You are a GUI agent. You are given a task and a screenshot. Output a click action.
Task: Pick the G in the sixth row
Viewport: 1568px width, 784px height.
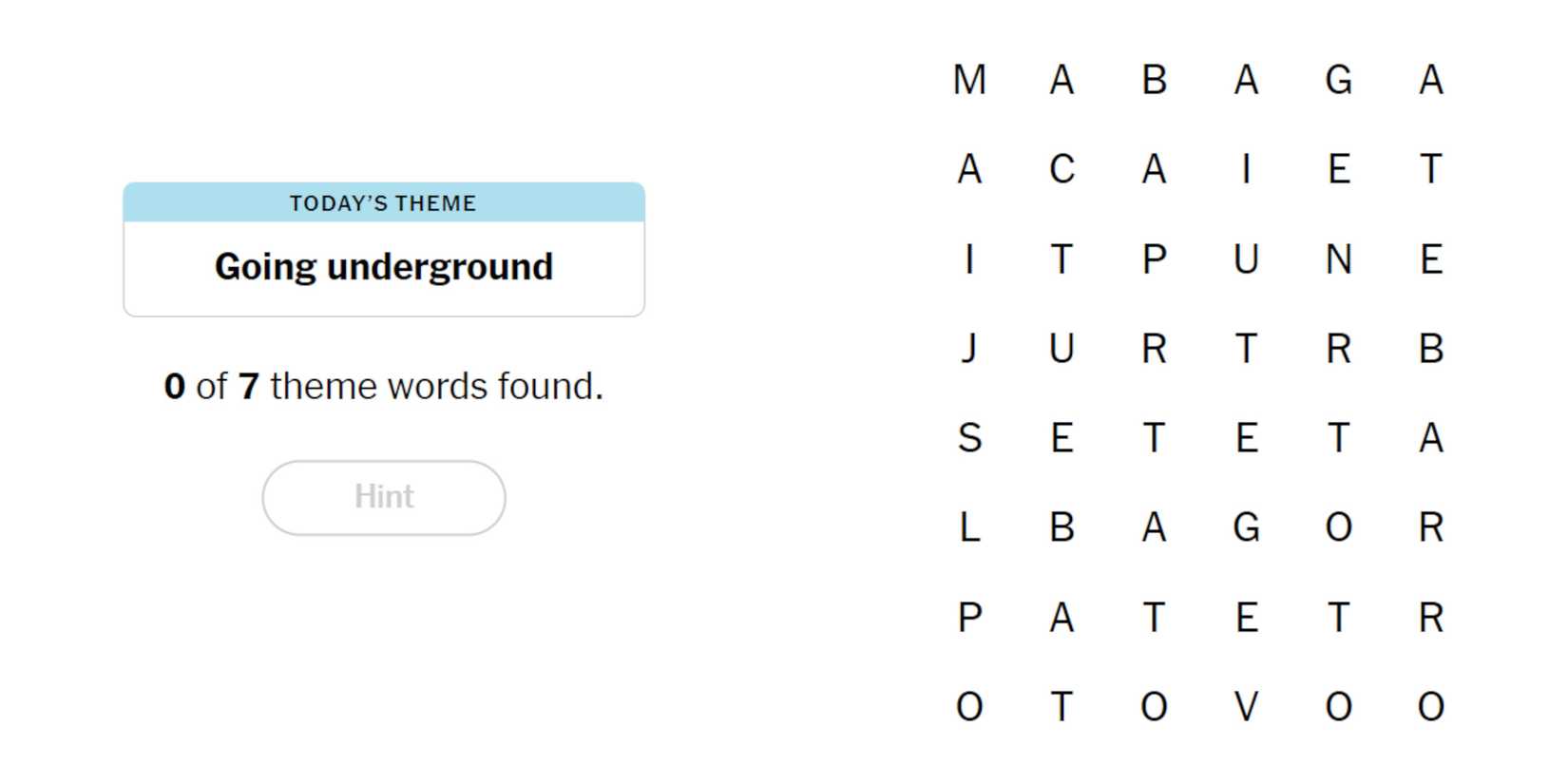(1246, 527)
